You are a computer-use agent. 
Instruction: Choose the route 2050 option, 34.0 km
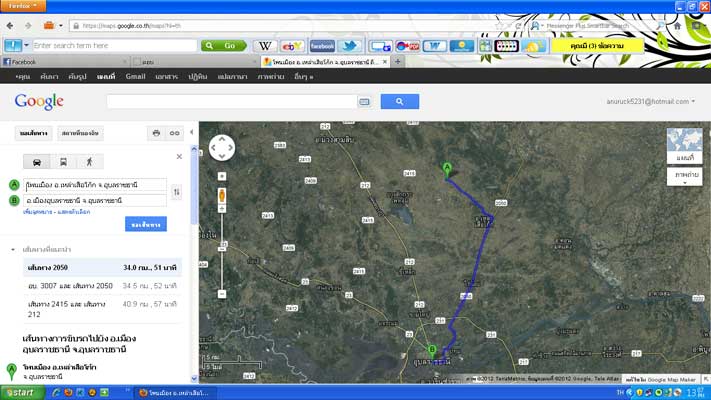coord(100,267)
